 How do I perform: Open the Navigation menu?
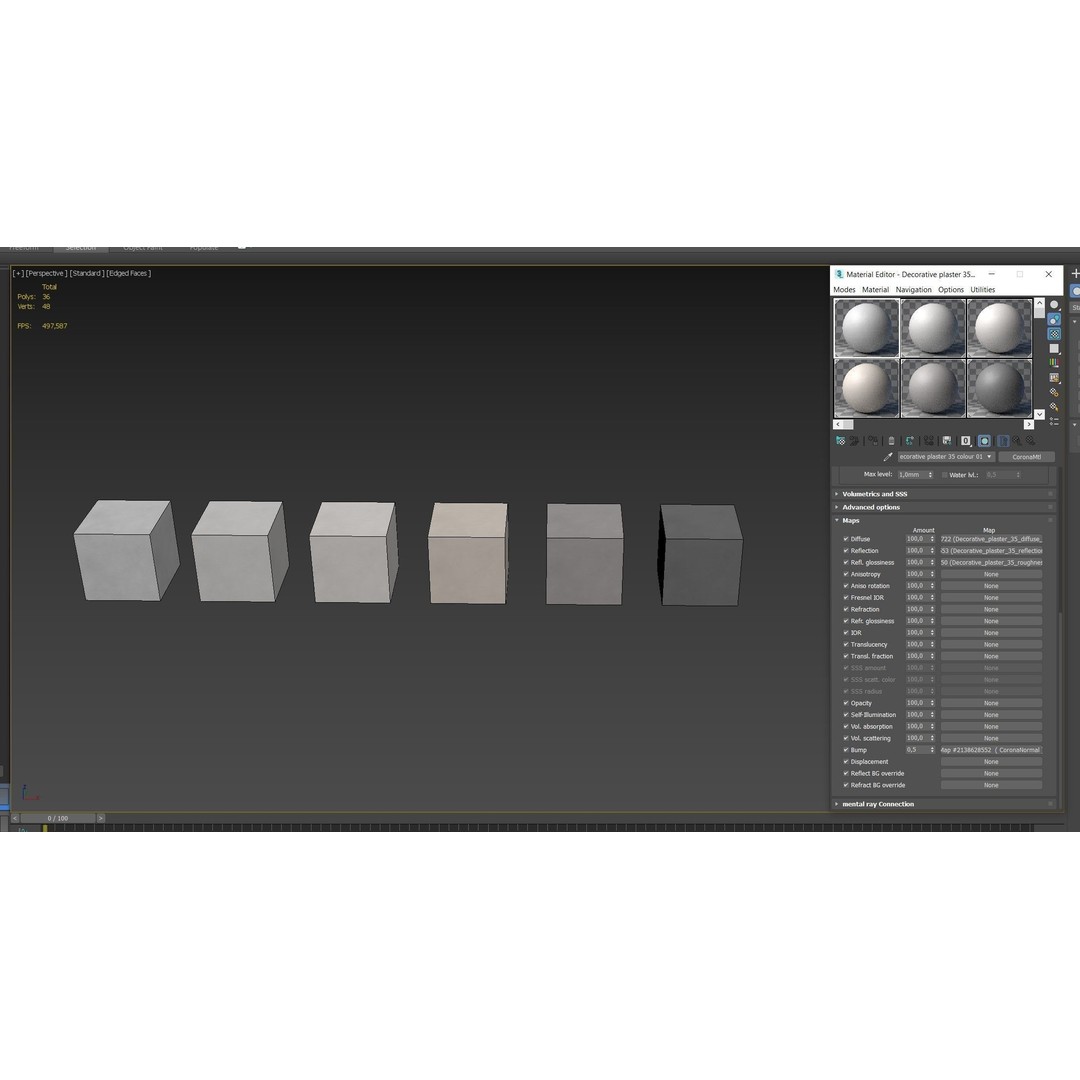point(913,289)
